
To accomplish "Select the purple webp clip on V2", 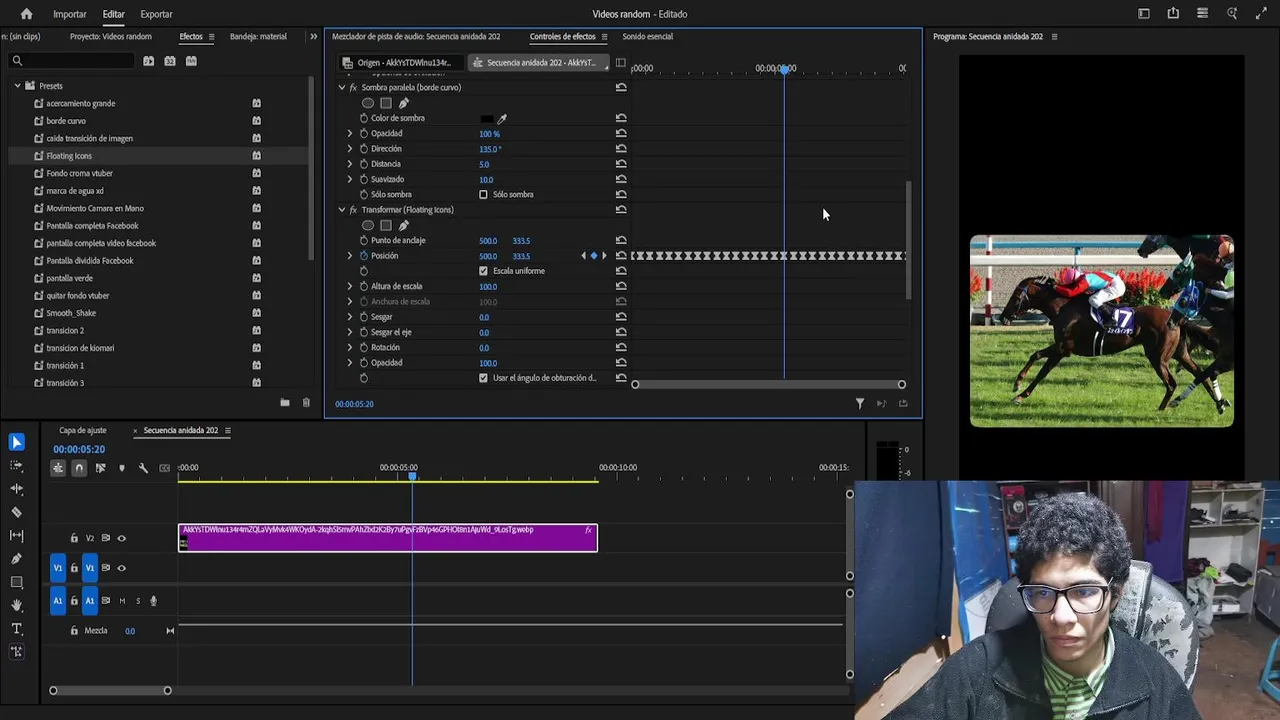I will point(388,538).
